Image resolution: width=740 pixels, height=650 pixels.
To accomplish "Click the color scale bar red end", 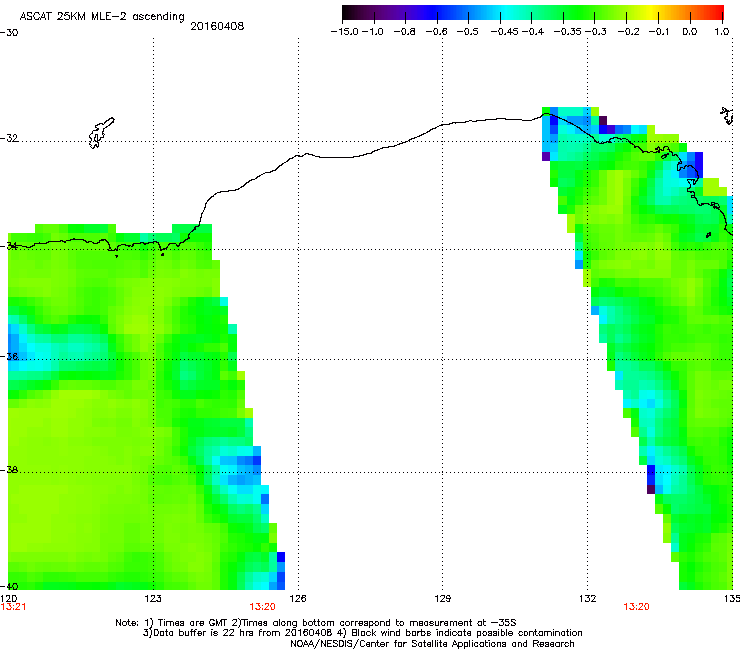I will (717, 12).
